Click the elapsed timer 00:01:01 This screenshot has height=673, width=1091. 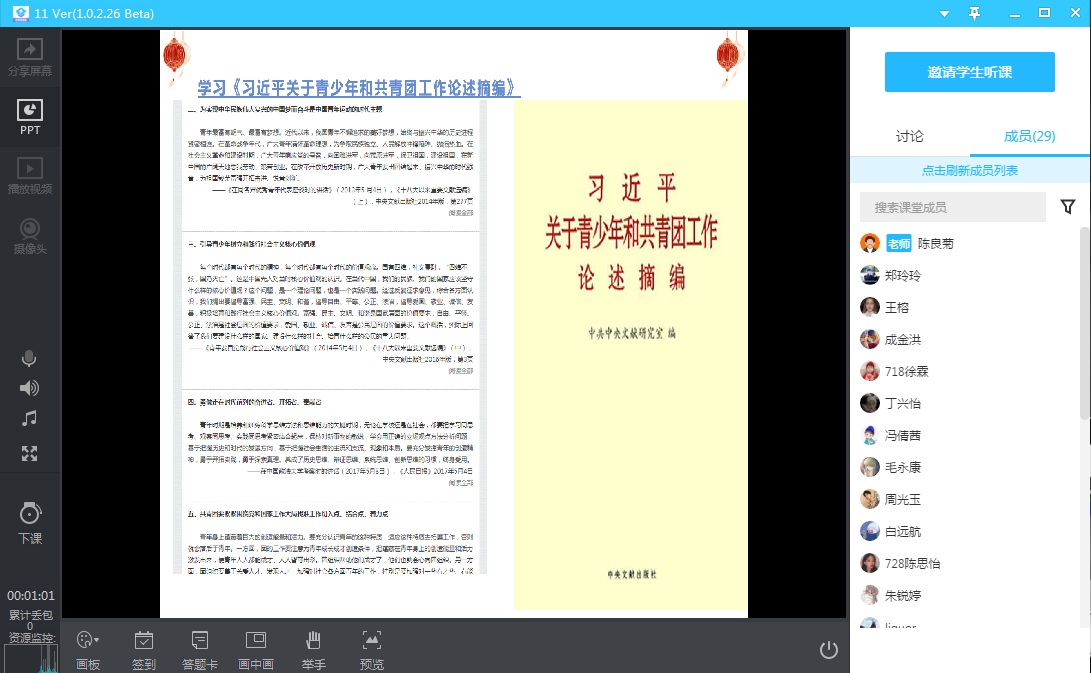(31, 596)
